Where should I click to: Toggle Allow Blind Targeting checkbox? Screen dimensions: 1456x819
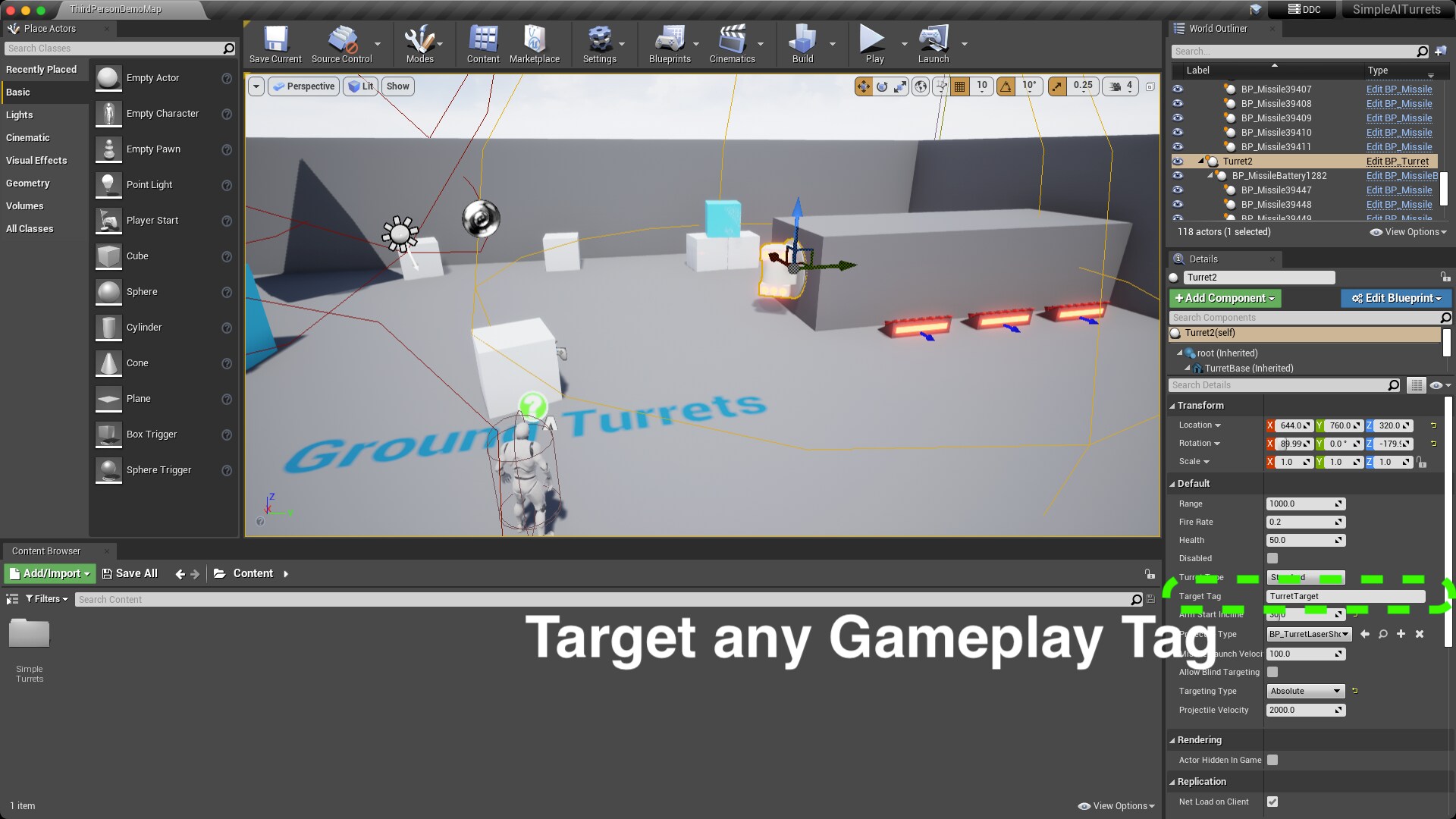pos(1272,673)
